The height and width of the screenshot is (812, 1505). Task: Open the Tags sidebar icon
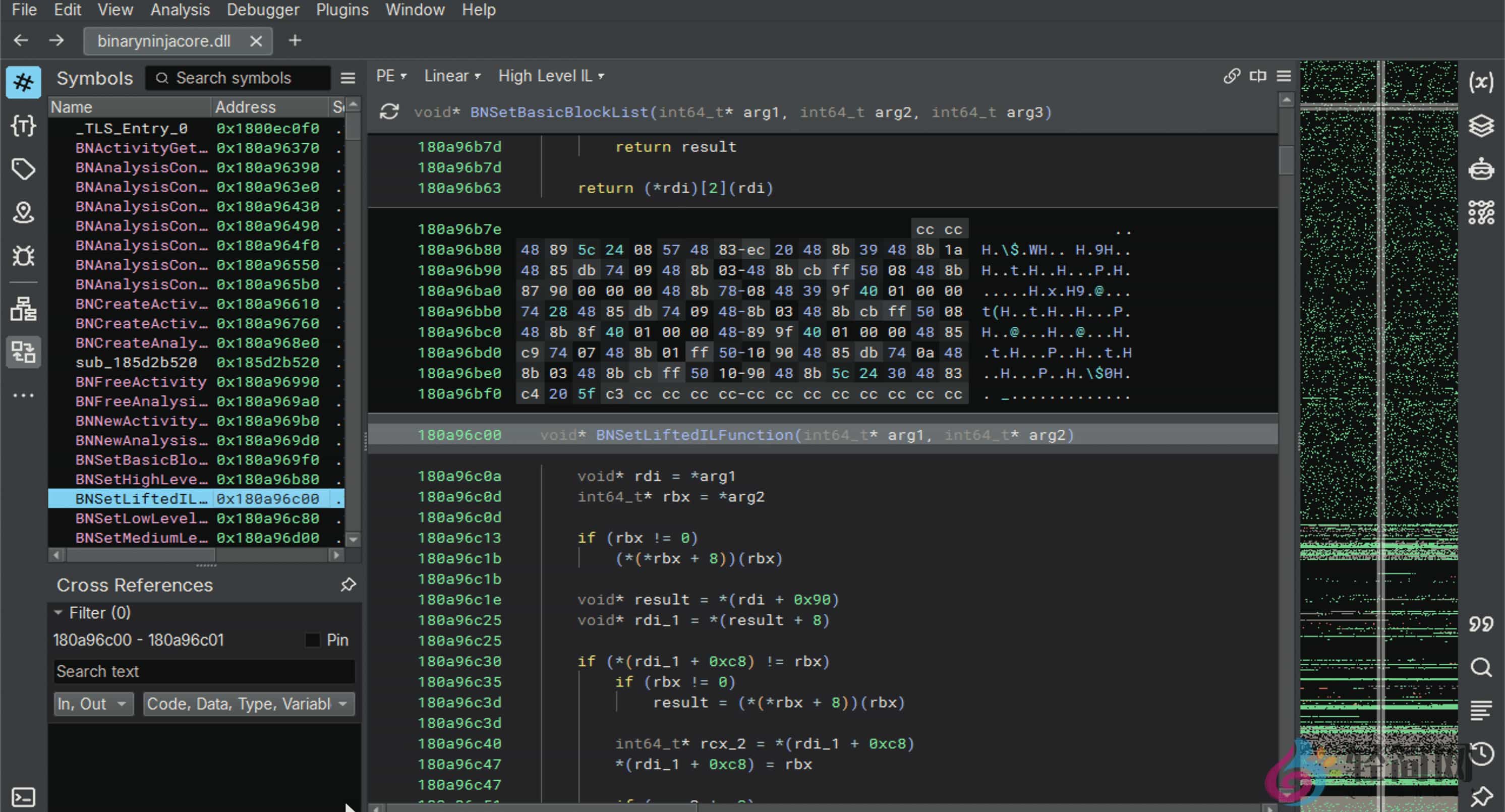pyautogui.click(x=23, y=169)
